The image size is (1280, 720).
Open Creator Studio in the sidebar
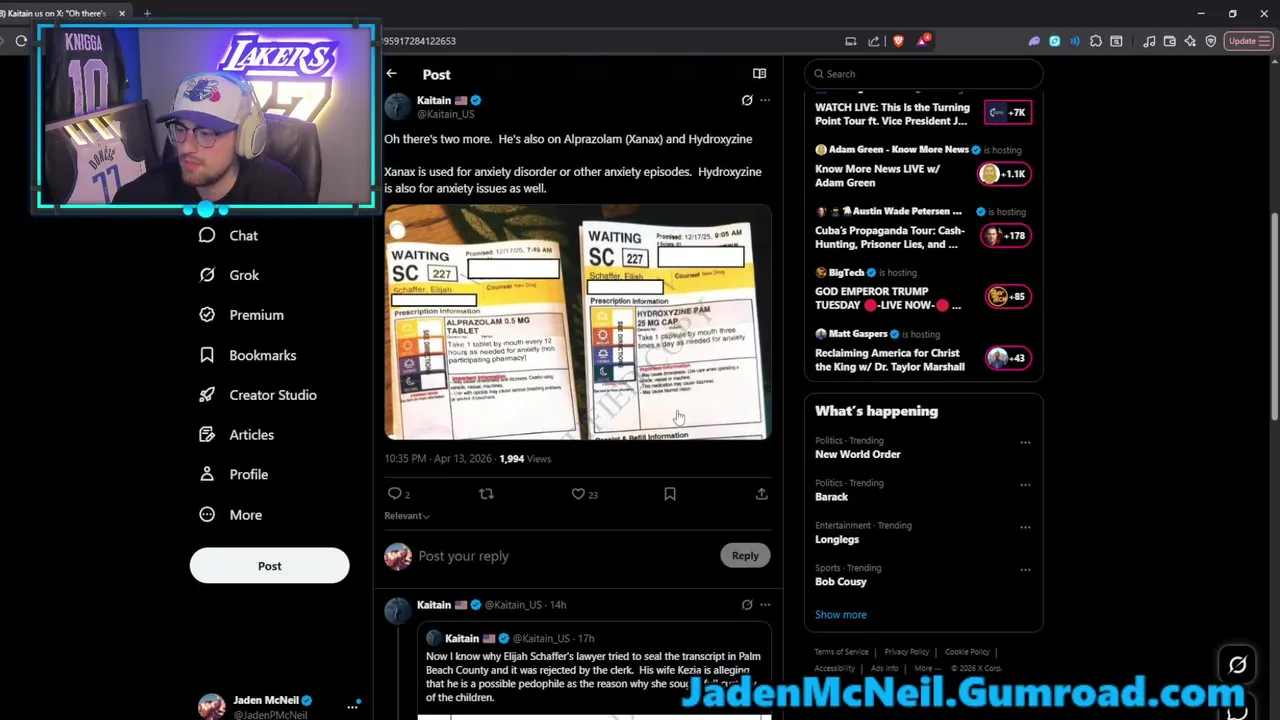click(258, 395)
